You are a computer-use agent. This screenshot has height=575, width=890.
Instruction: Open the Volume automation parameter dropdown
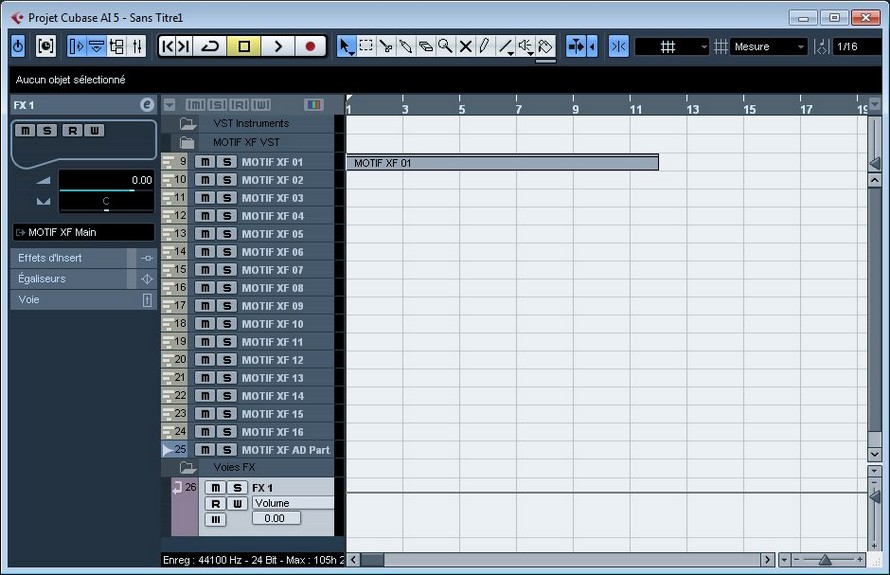point(292,503)
